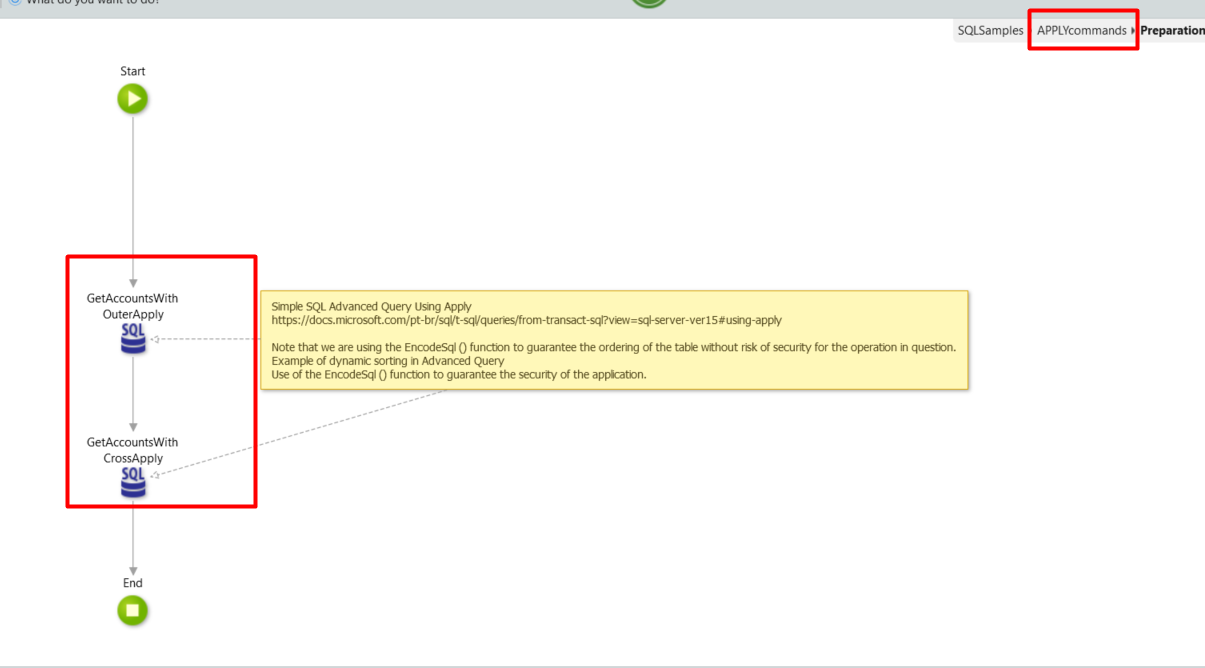
Task: Click the GetAccountsWithOuterApply SQL icon
Action: click(x=133, y=339)
